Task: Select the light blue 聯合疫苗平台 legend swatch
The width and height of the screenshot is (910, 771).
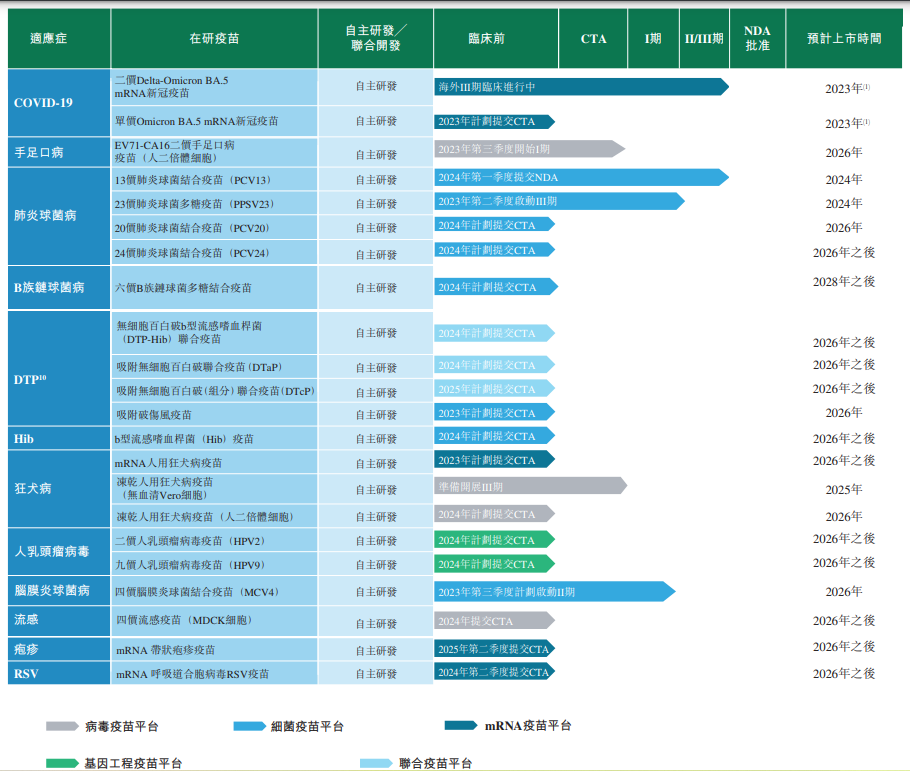Action: click(375, 763)
